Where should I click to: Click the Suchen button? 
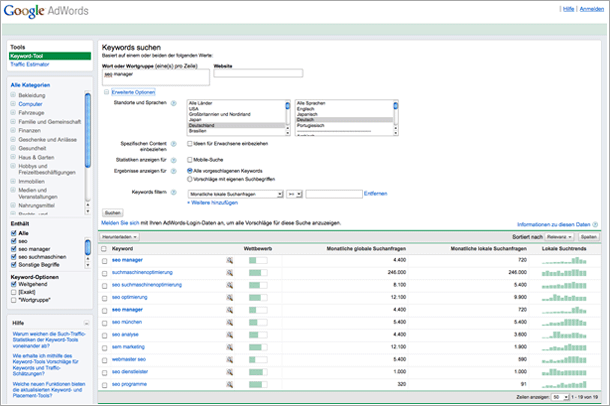pyautogui.click(x=112, y=213)
